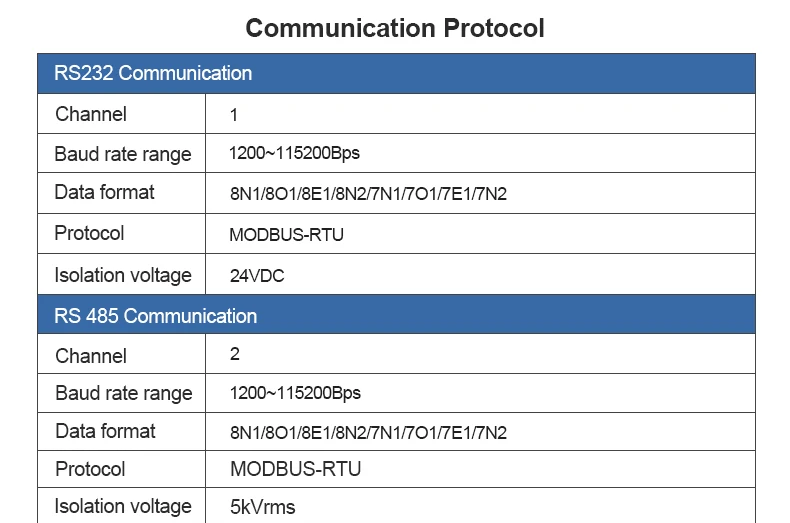Click the RS 485 channel value 2
790x523 pixels.
235,354
